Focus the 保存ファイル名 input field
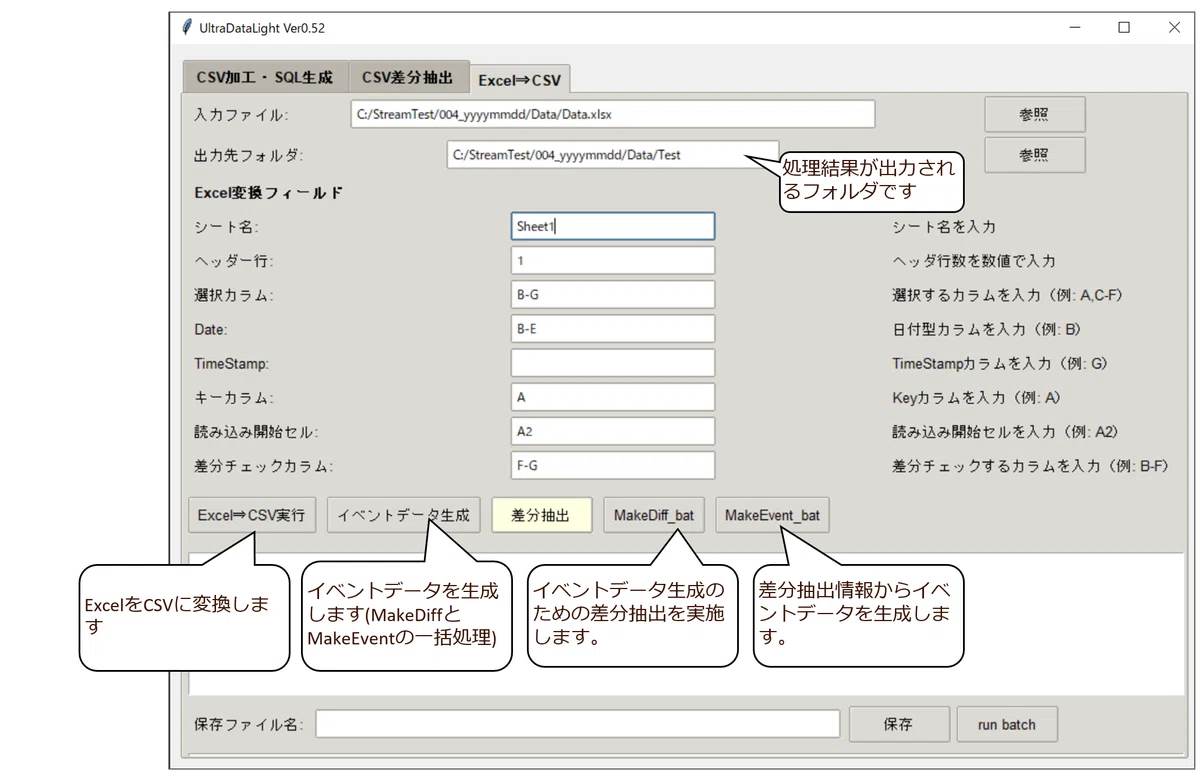Image resolution: width=1200 pixels, height=777 pixels. click(578, 724)
